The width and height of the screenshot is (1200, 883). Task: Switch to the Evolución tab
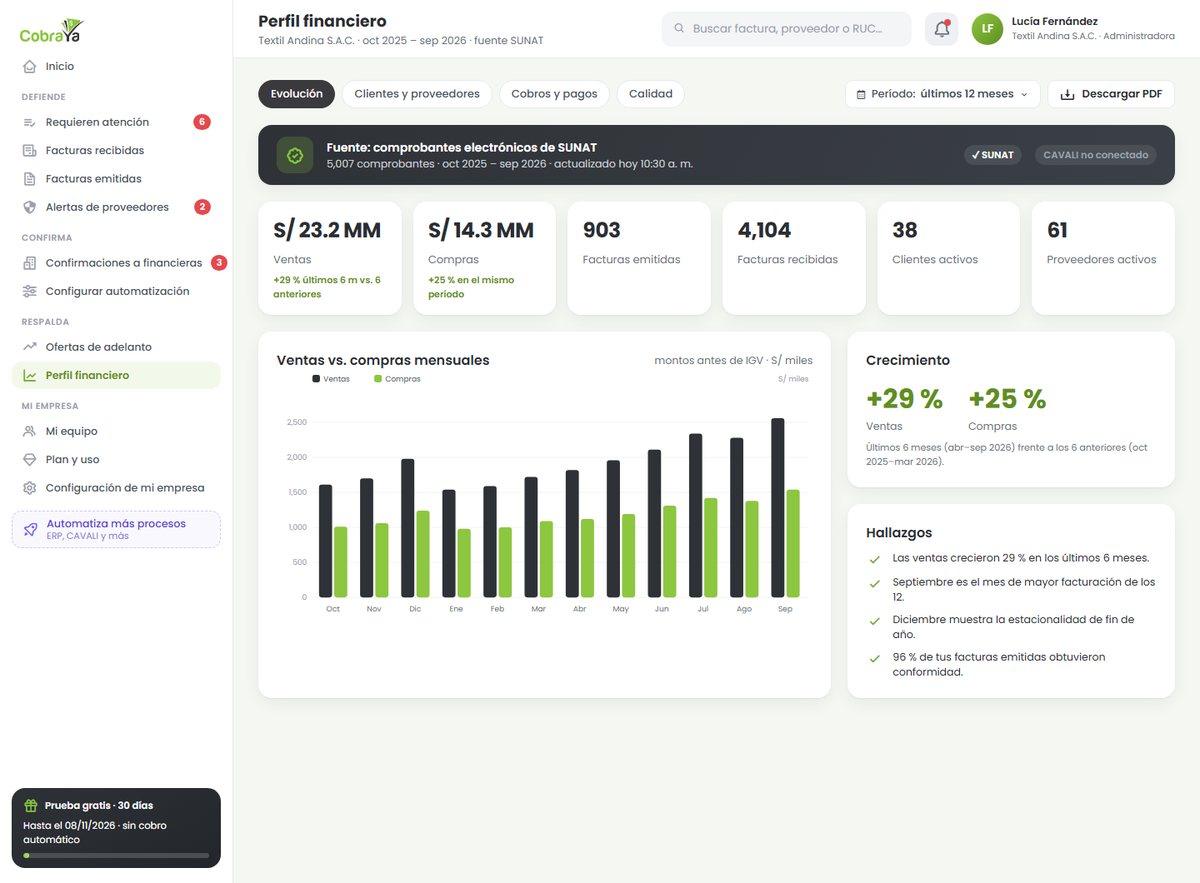(x=296, y=94)
